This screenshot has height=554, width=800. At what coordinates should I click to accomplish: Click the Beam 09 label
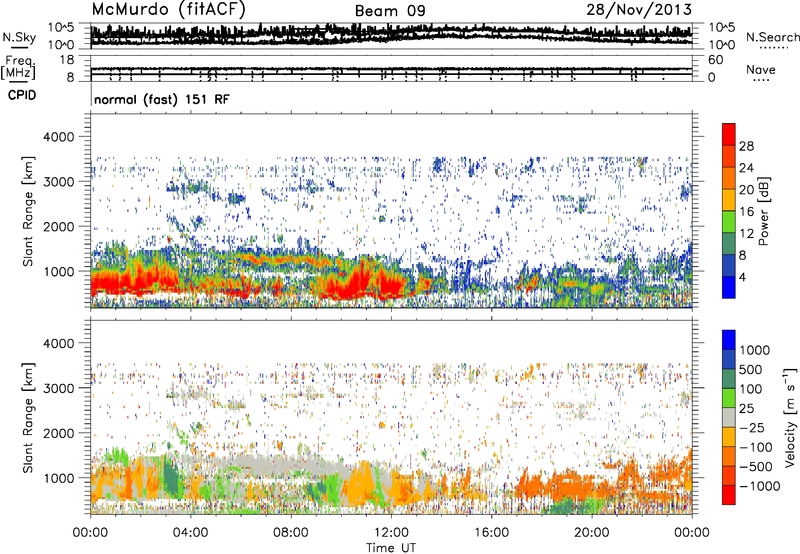pos(390,11)
